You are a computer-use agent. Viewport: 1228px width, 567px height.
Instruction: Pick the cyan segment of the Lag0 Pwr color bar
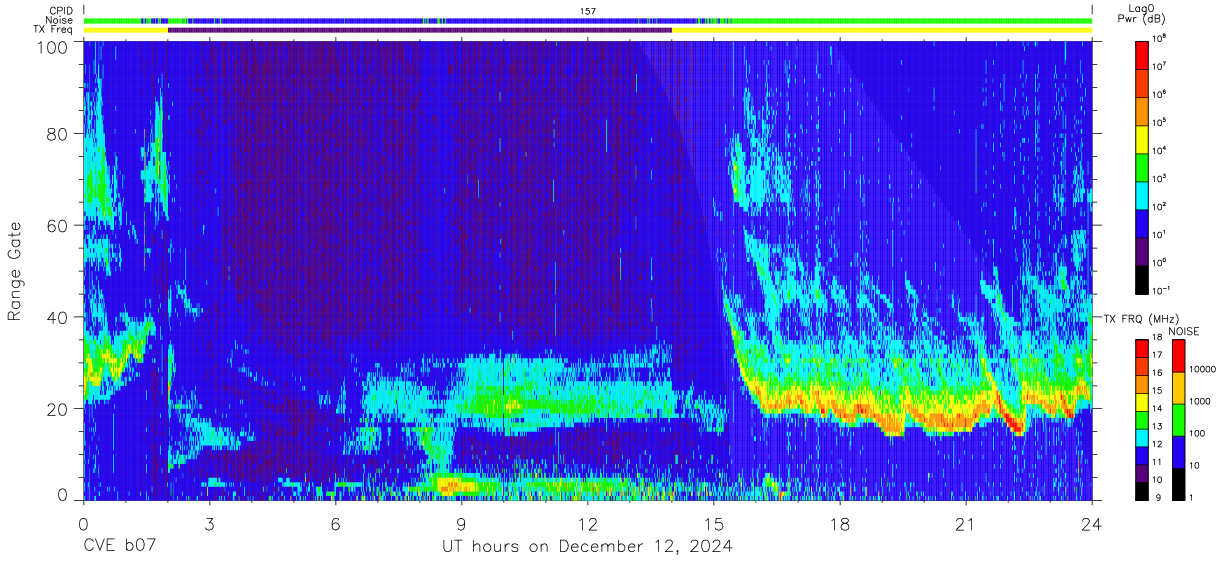(x=1141, y=195)
